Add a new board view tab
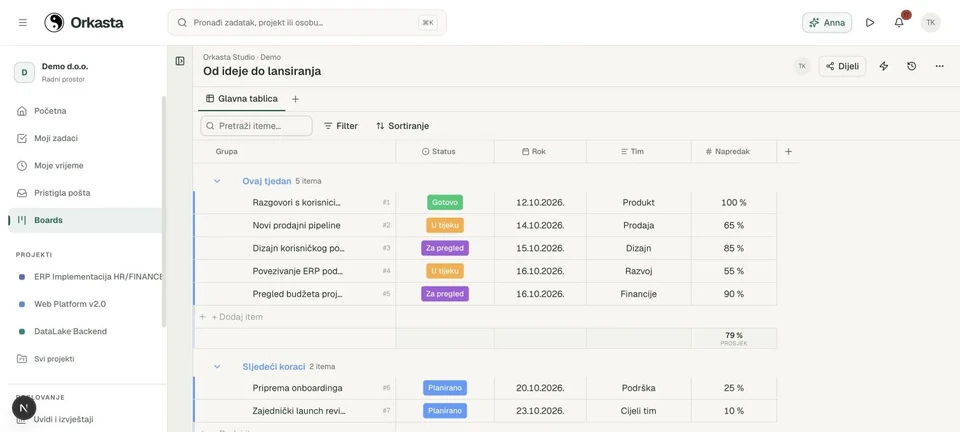960x432 pixels. [295, 99]
